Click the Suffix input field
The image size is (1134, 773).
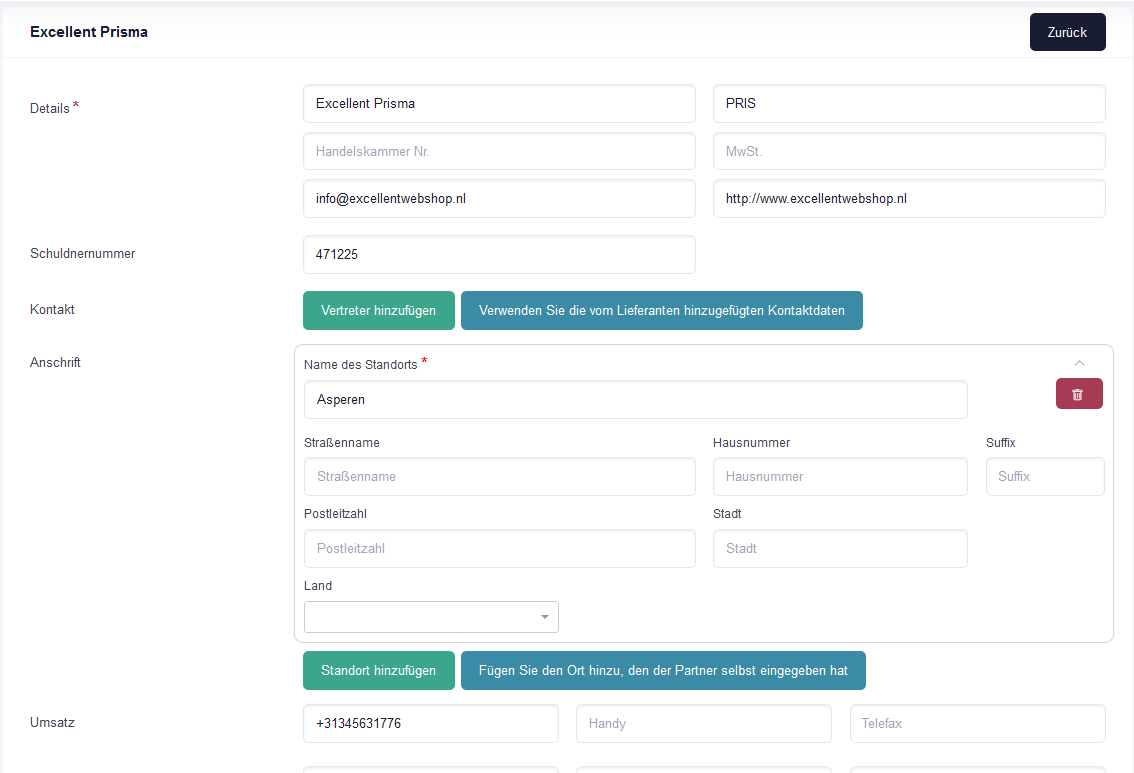click(x=1045, y=477)
